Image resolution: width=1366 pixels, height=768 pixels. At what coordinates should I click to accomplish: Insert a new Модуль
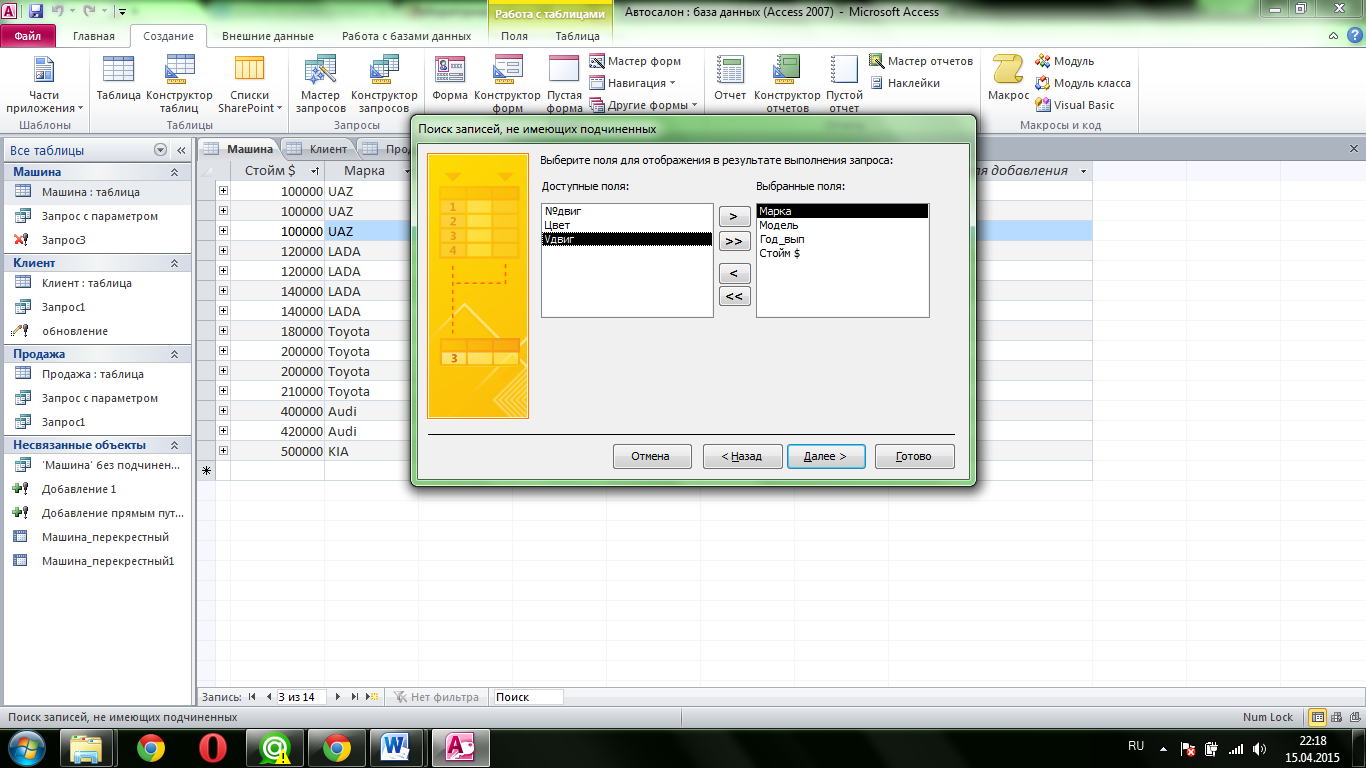(x=1065, y=61)
